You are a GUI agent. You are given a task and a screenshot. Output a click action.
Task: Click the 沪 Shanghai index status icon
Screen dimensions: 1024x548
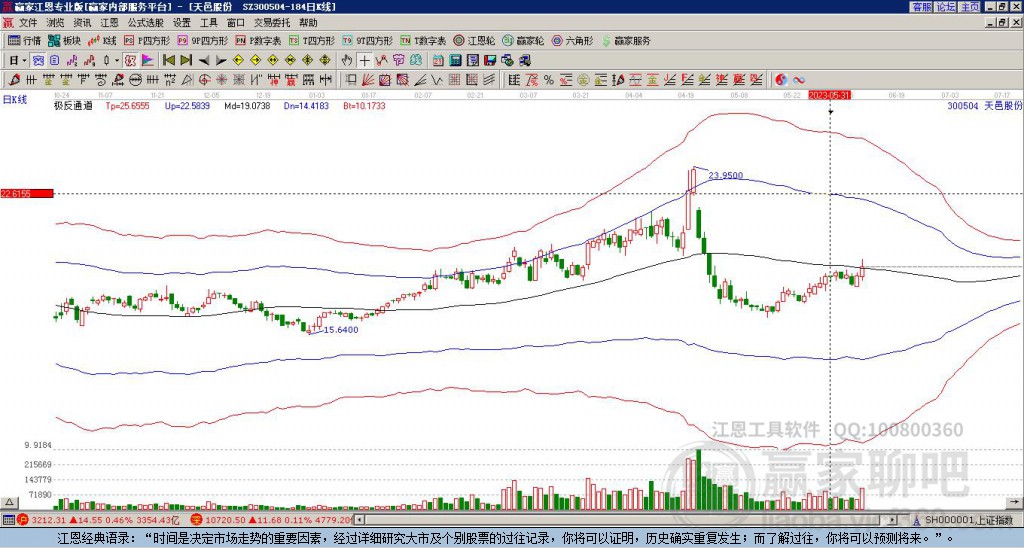tap(23, 520)
